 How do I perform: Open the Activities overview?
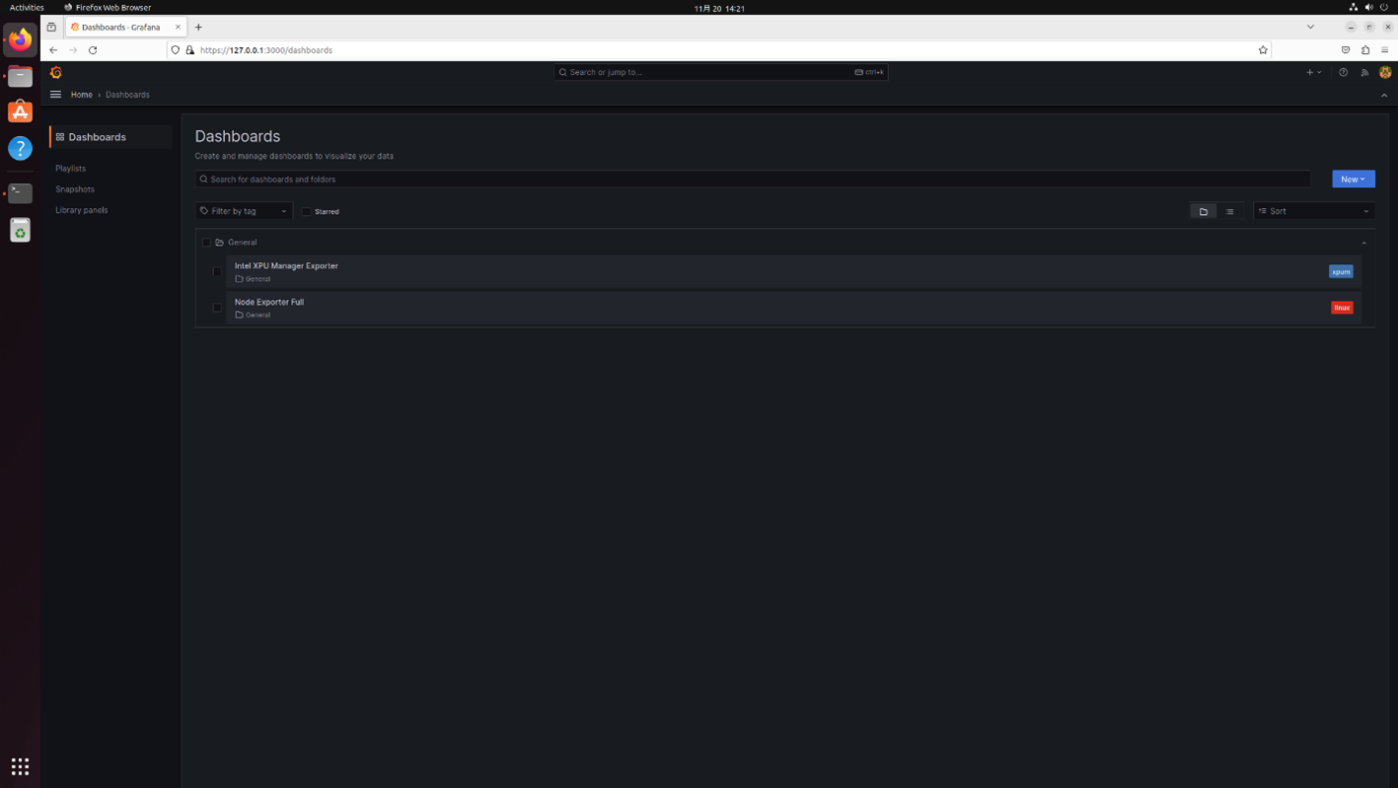click(x=27, y=7)
